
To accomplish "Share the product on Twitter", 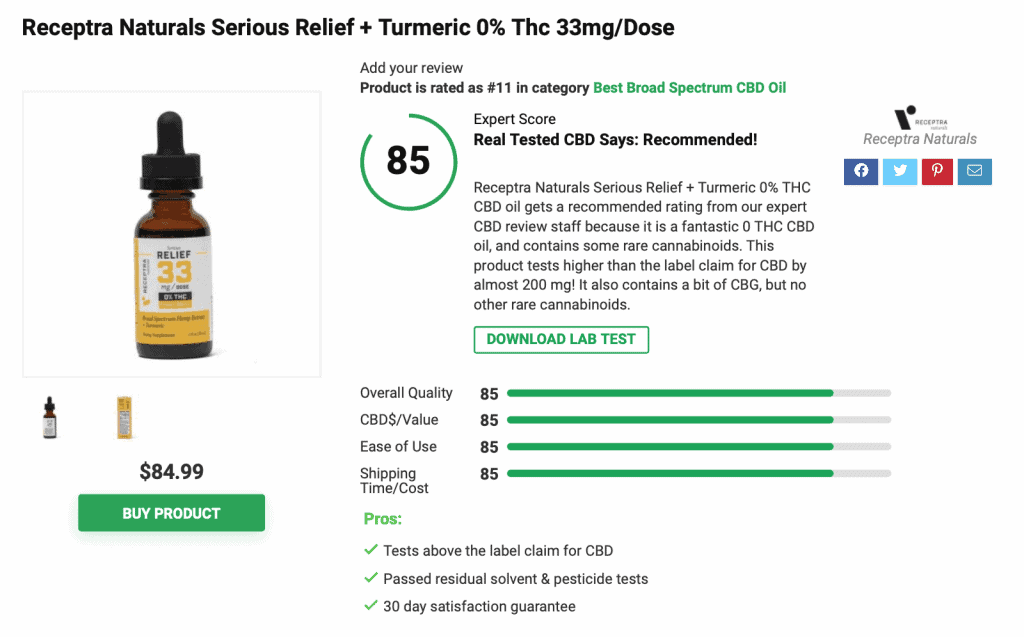I will click(x=898, y=171).
